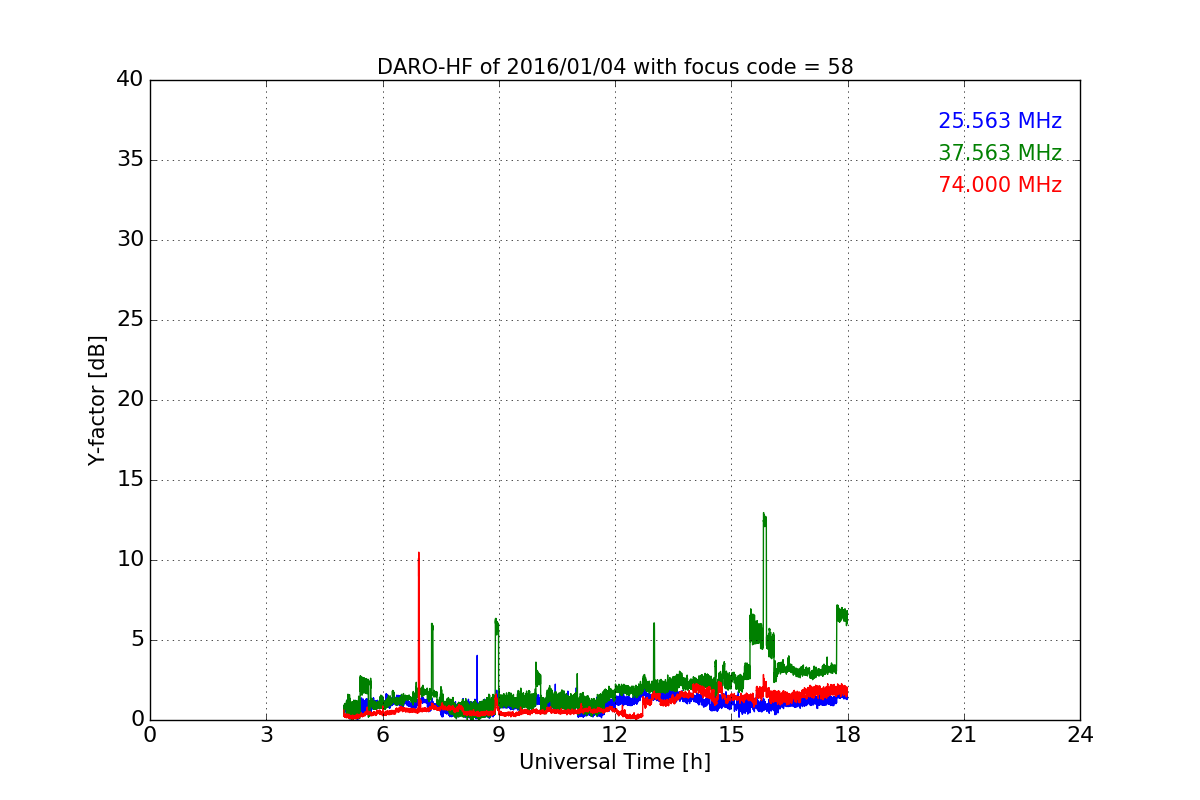Click the y-axis tick label 40
1200x800 pixels.
(130, 80)
